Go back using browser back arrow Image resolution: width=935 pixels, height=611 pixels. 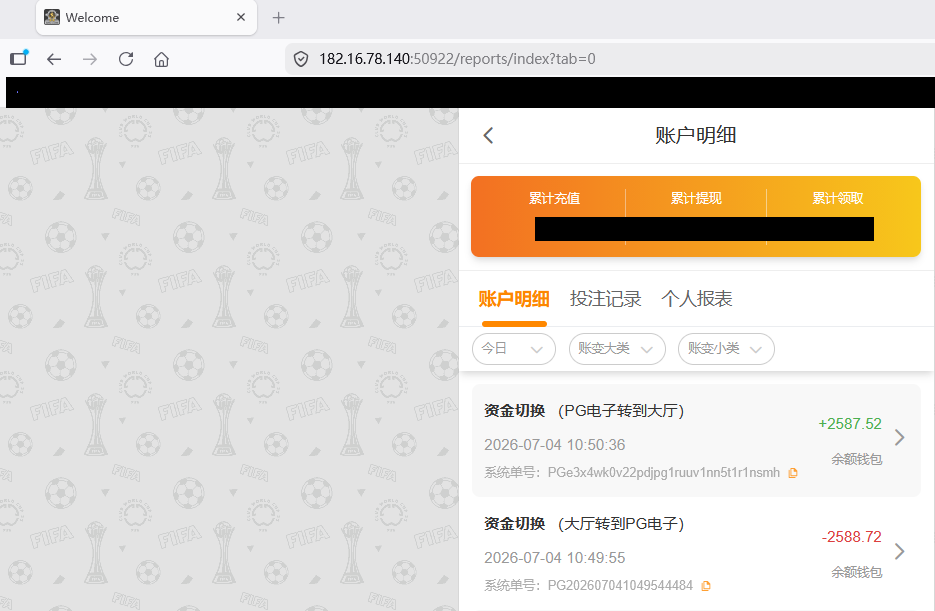pos(54,59)
